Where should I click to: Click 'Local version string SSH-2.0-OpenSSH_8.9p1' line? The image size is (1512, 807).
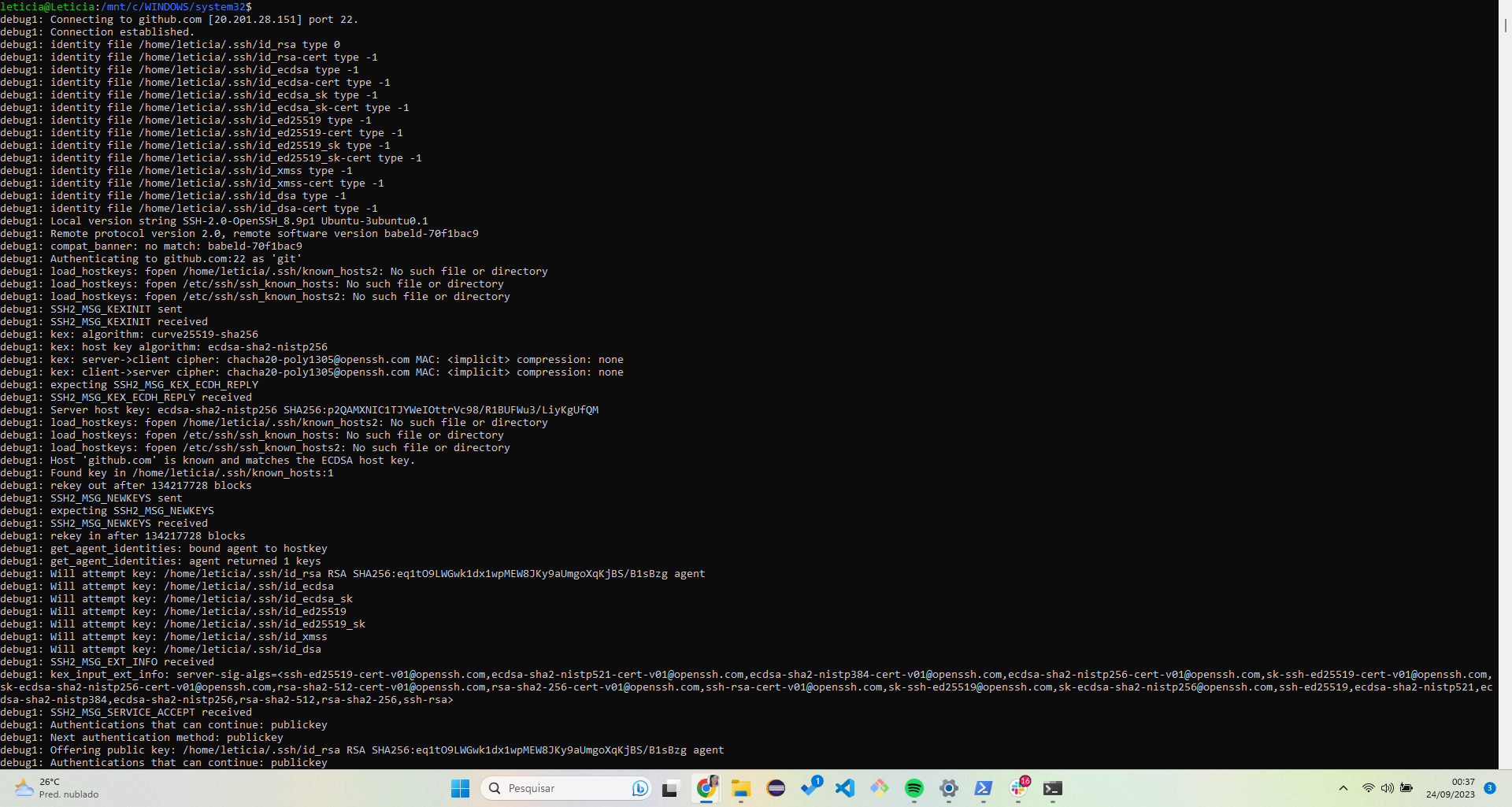[214, 220]
